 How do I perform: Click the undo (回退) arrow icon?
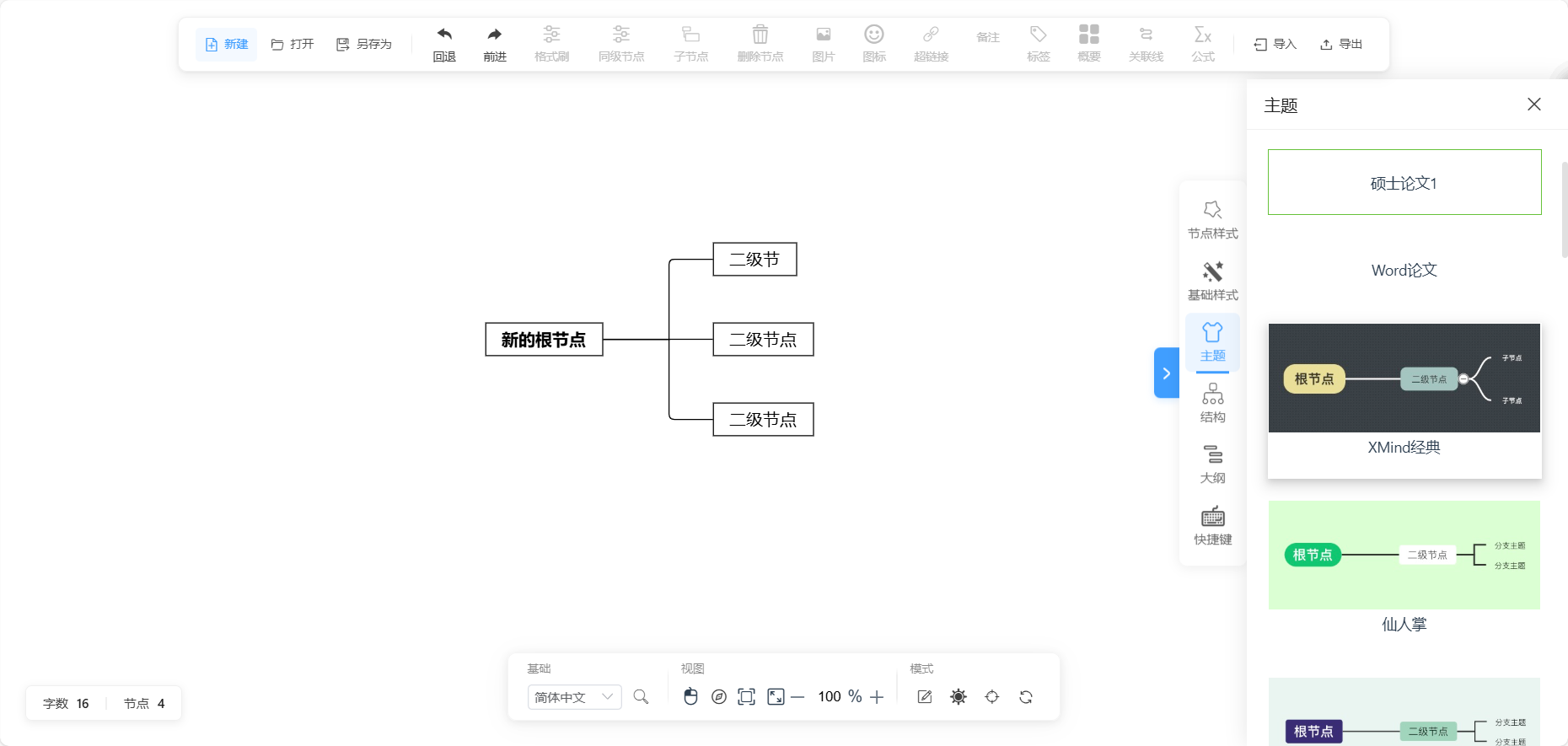444,35
